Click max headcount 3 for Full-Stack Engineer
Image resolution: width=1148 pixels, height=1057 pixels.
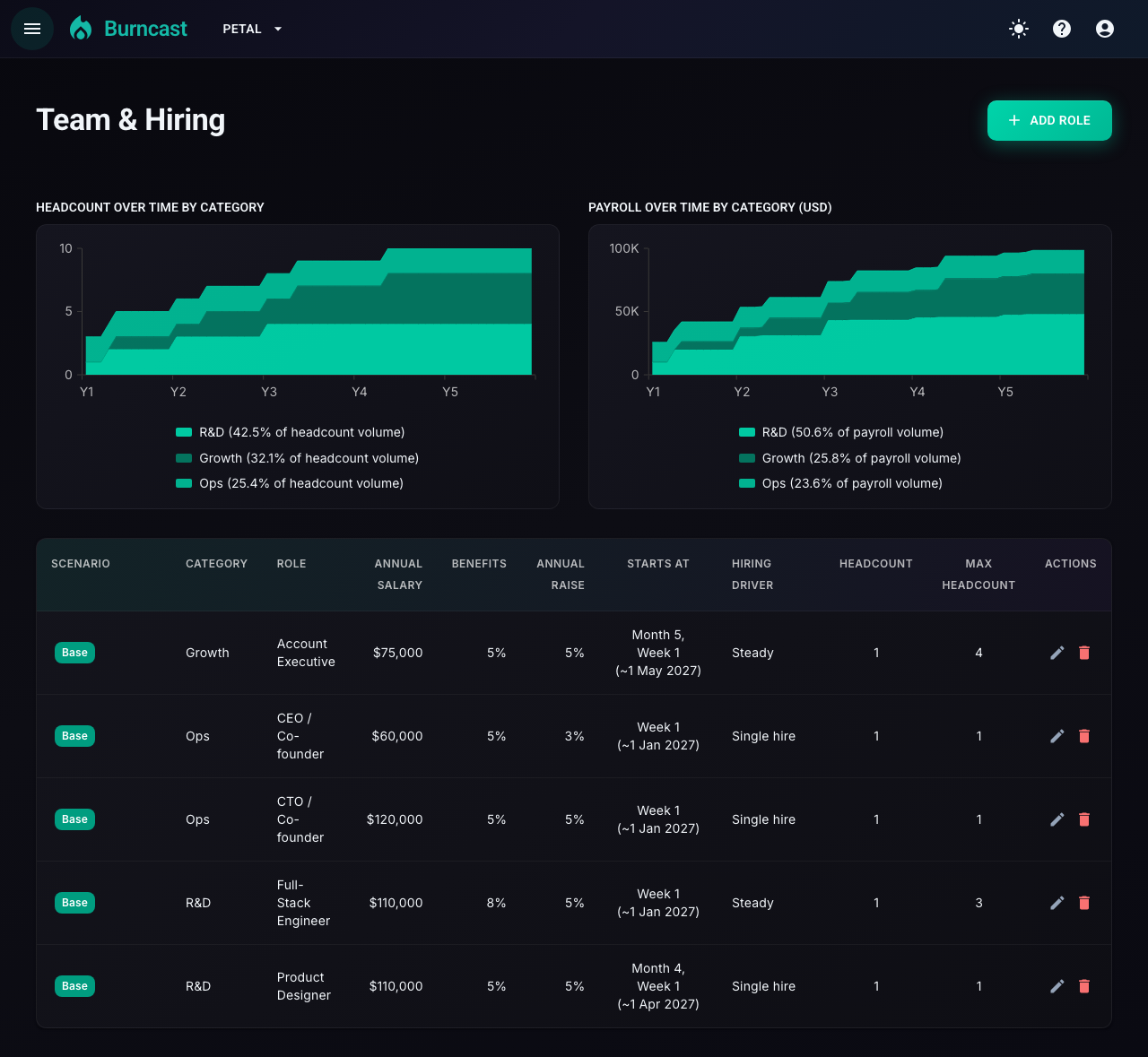point(978,903)
